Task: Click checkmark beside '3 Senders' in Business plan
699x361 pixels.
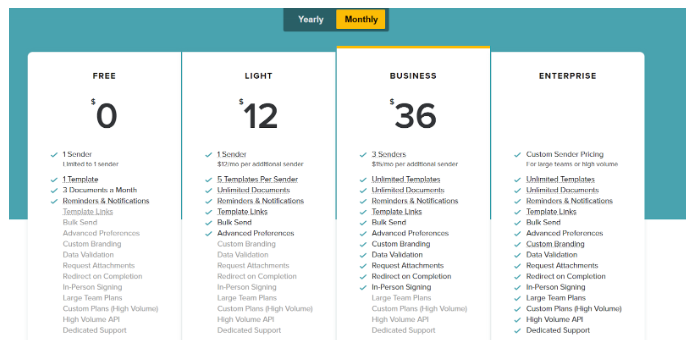Action: click(x=363, y=155)
